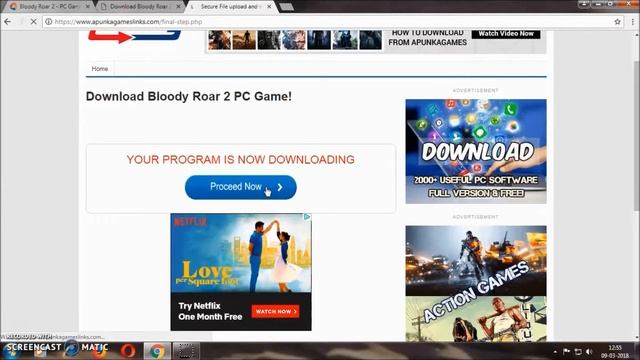Click the Your Program Is Now Downloading text
Screen dimensions: 640x360
(x=240, y=160)
